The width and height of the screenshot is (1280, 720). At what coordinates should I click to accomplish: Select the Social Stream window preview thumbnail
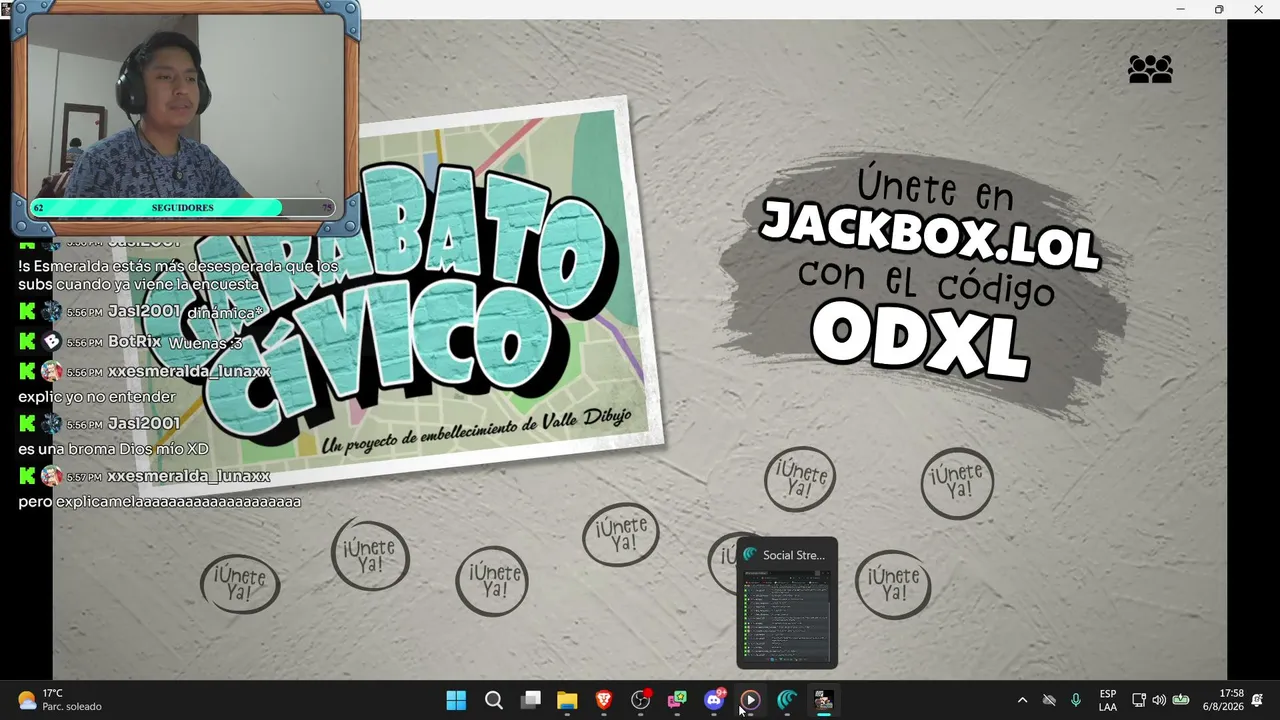[787, 617]
